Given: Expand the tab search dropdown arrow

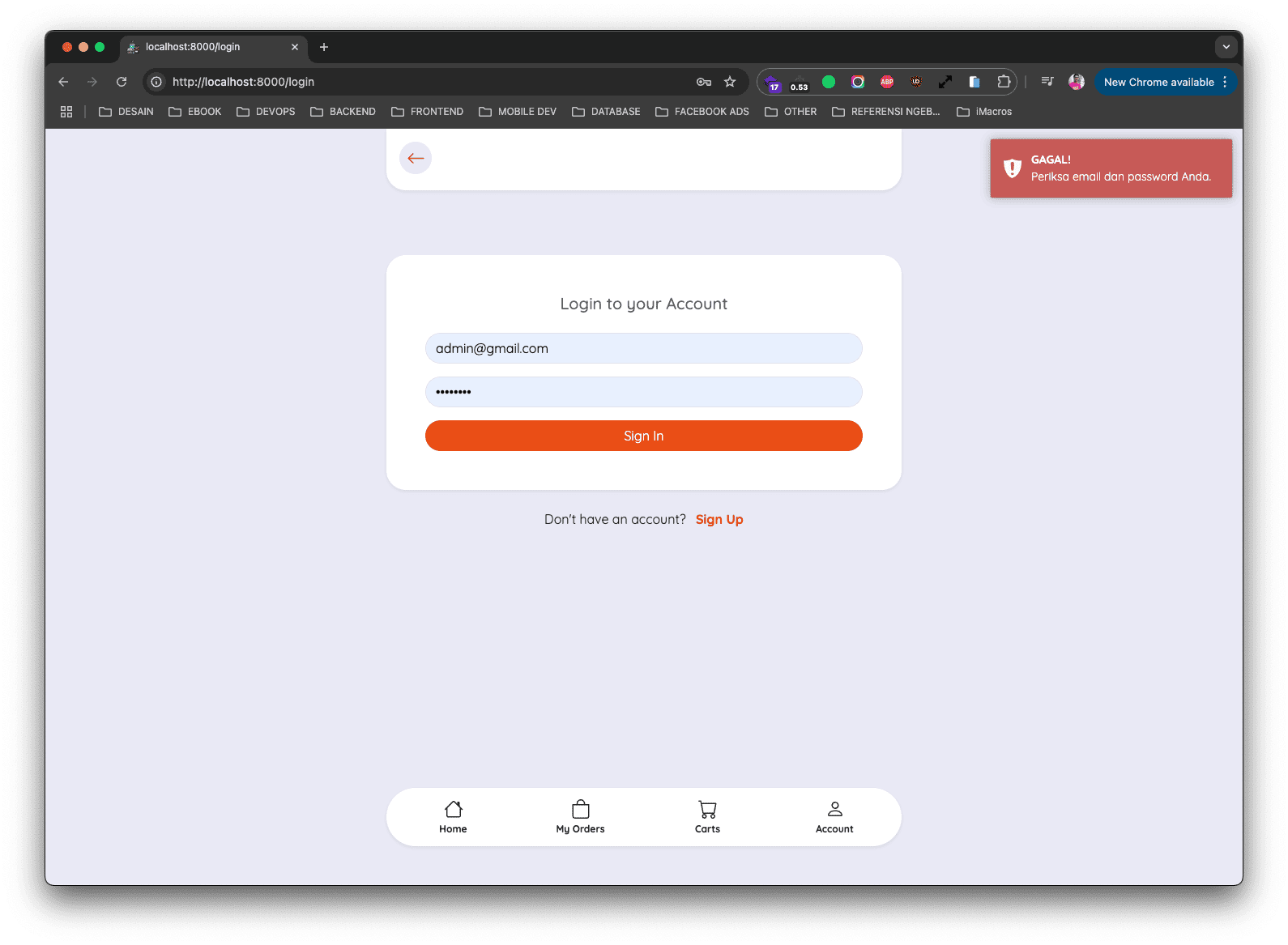Looking at the screenshot, I should pyautogui.click(x=1226, y=47).
